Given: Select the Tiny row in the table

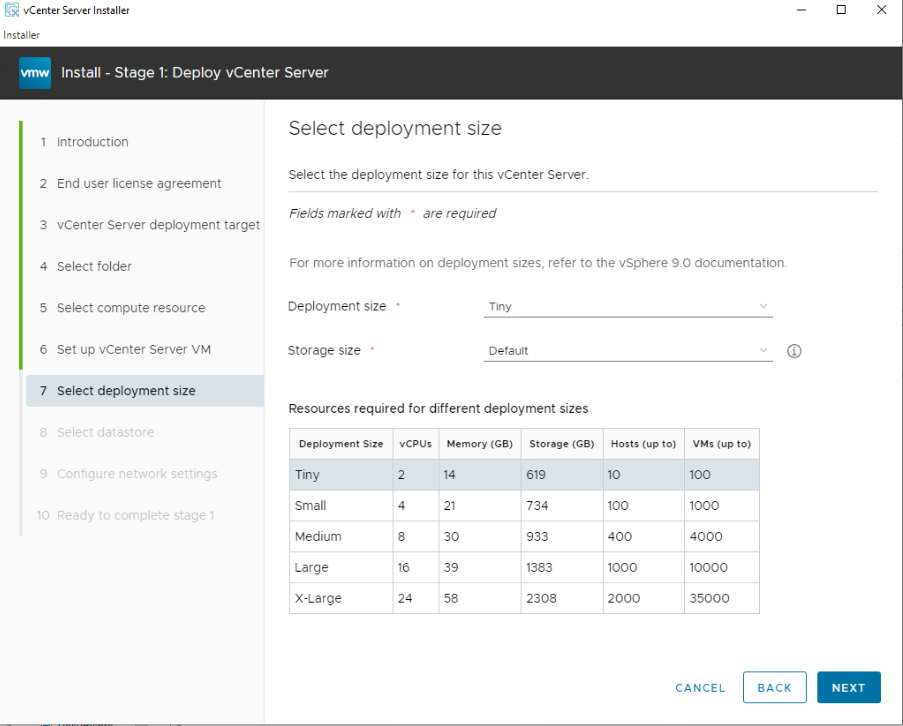Looking at the screenshot, I should (523, 475).
